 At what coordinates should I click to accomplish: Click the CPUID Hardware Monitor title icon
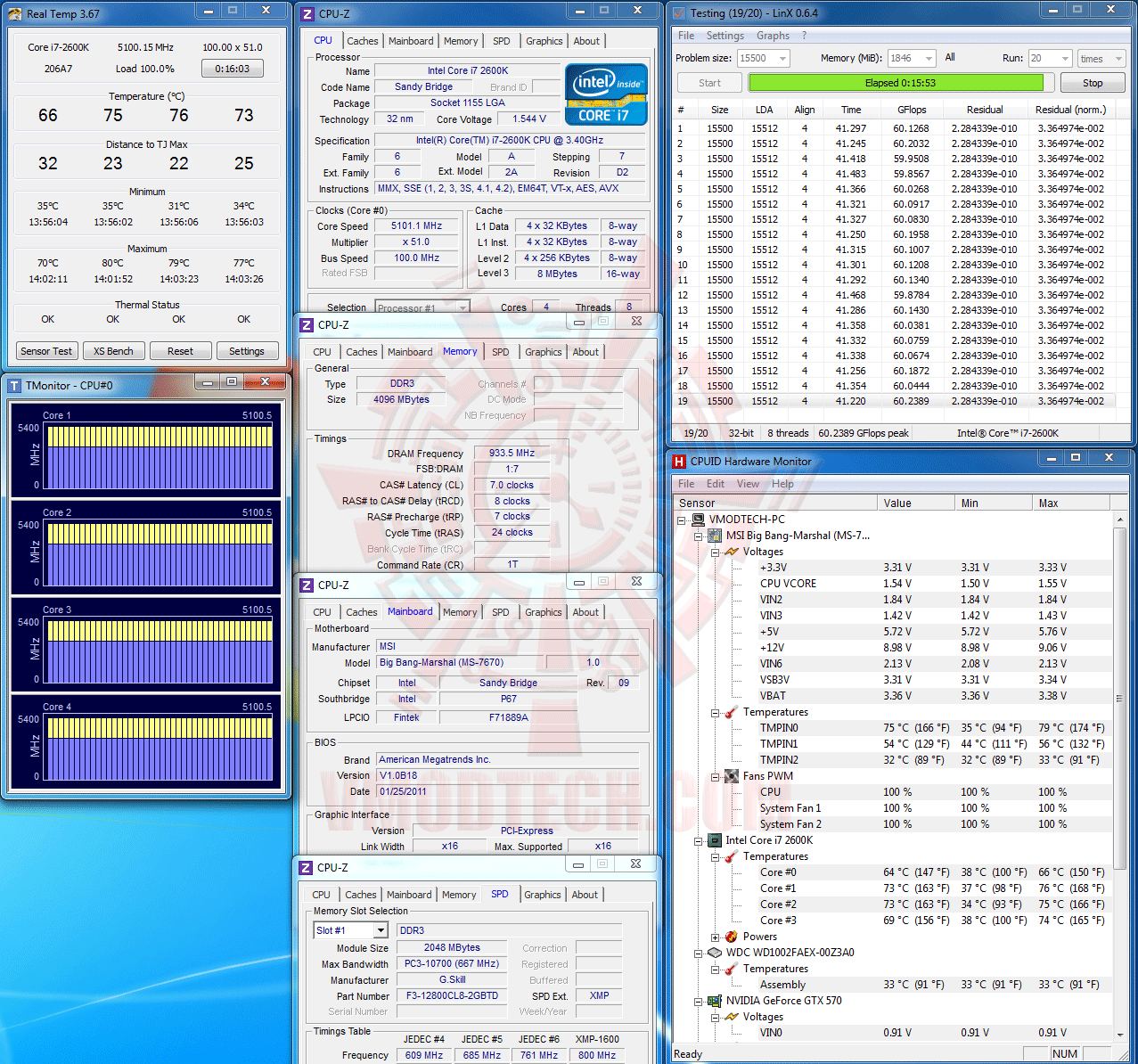click(x=680, y=461)
